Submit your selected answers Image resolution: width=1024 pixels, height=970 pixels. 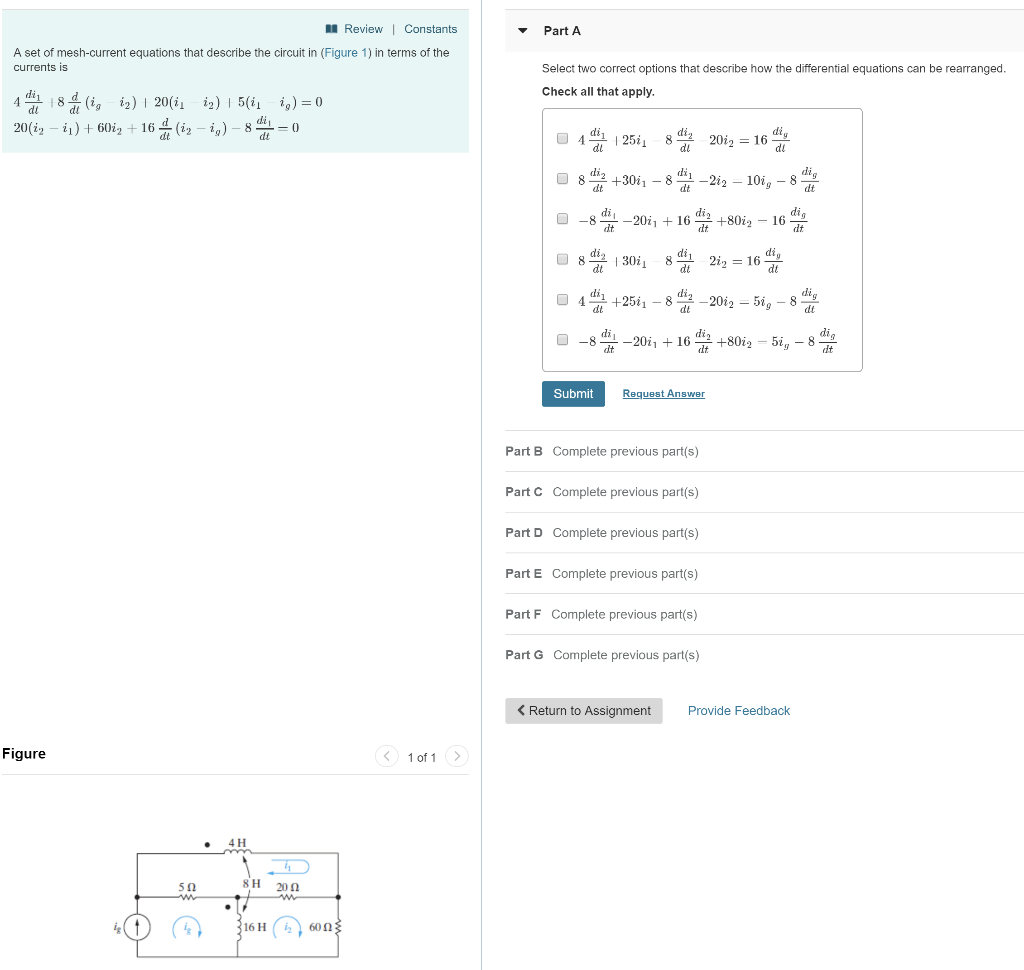(x=573, y=394)
